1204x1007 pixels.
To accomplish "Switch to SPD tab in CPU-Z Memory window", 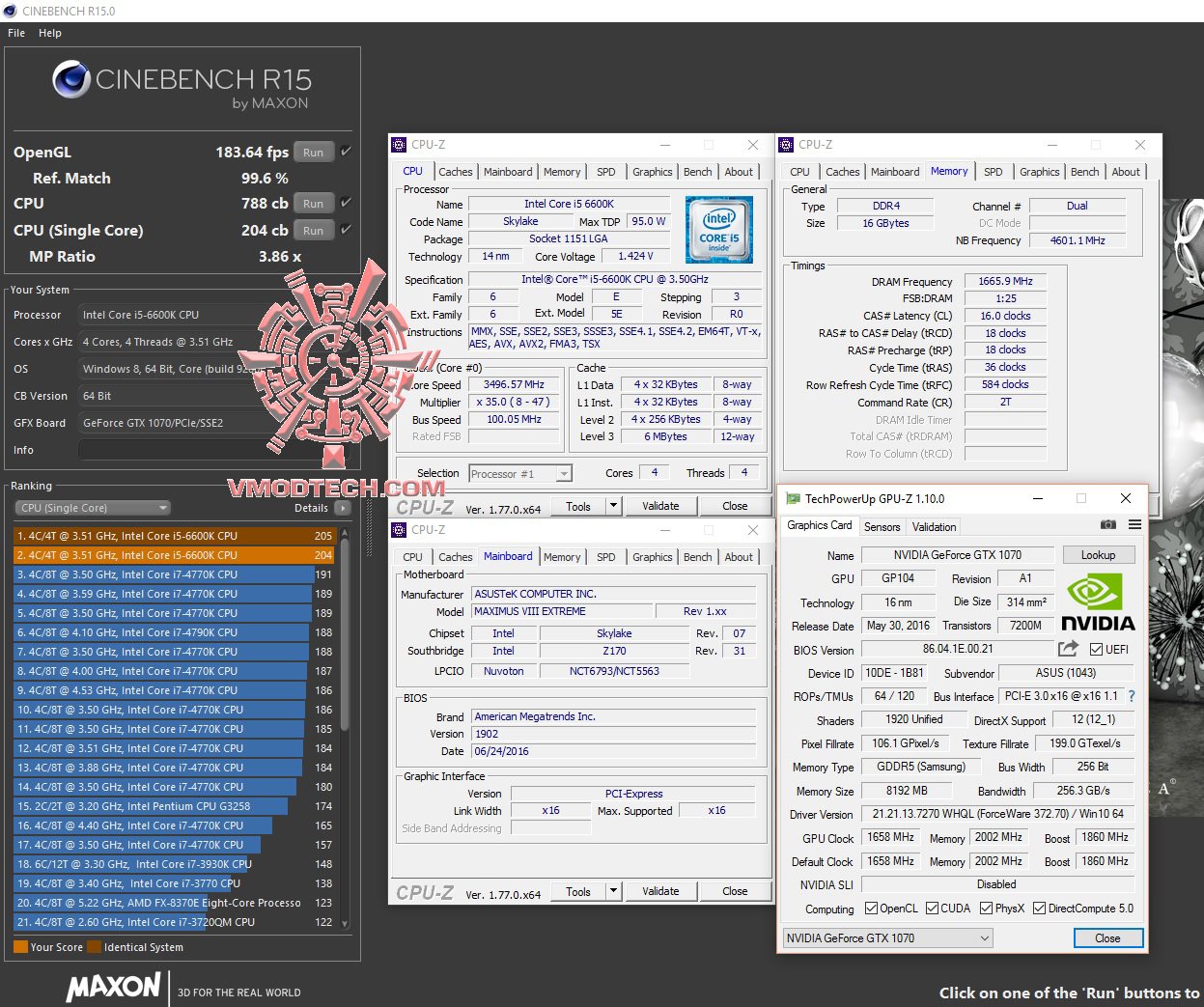I will point(994,172).
